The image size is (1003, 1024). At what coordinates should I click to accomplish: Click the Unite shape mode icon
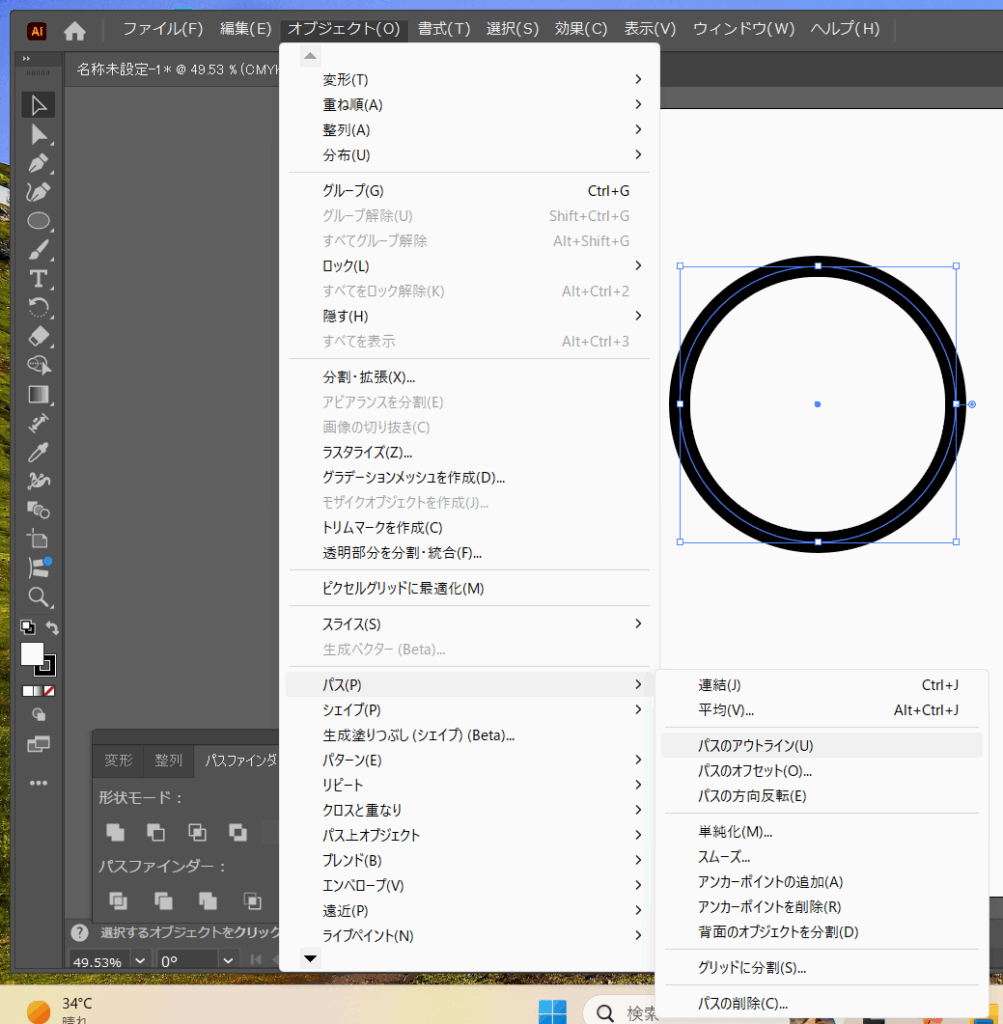tap(116, 831)
